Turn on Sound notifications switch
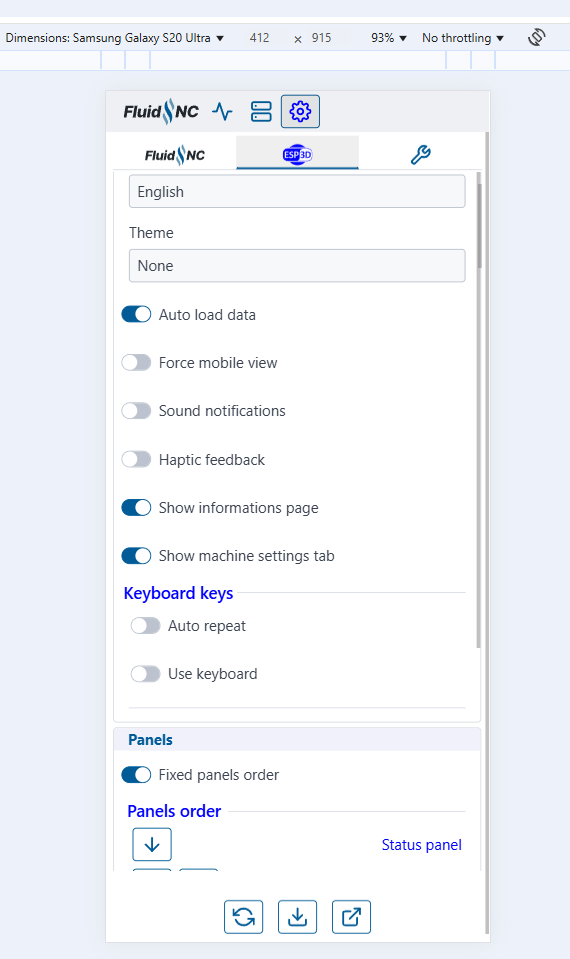This screenshot has width=570, height=959. [x=136, y=410]
